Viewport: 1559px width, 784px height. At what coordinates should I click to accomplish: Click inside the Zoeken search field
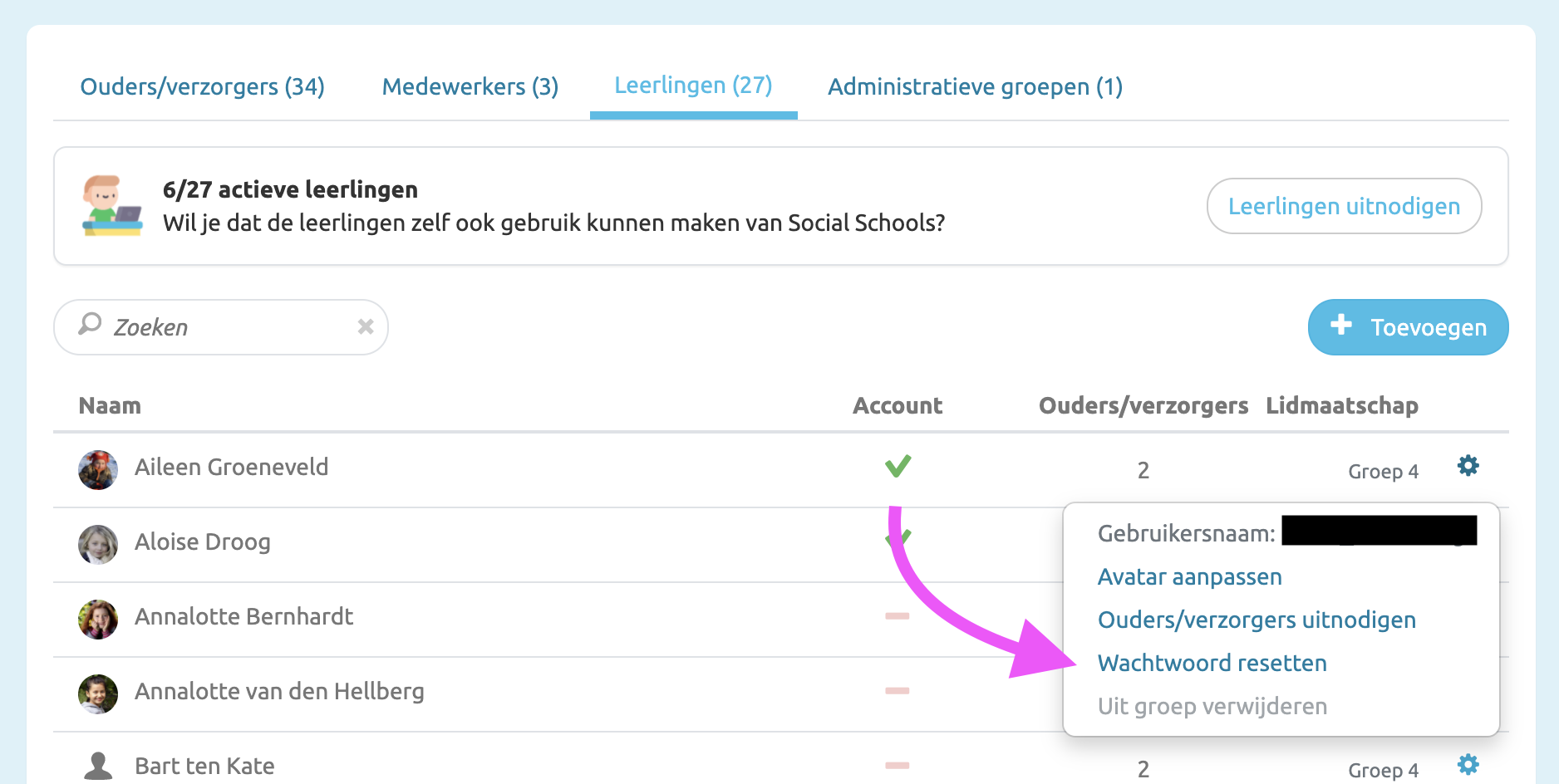208,326
